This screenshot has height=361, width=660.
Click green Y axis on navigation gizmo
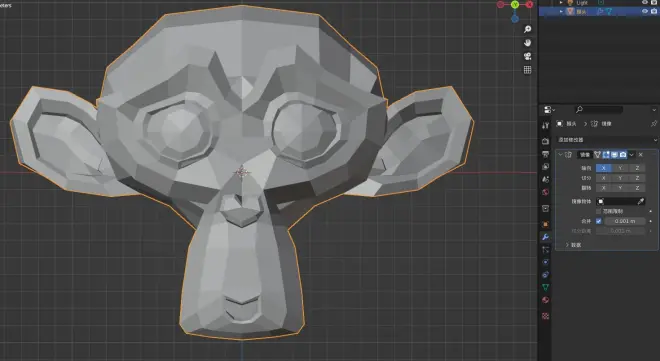point(515,4)
